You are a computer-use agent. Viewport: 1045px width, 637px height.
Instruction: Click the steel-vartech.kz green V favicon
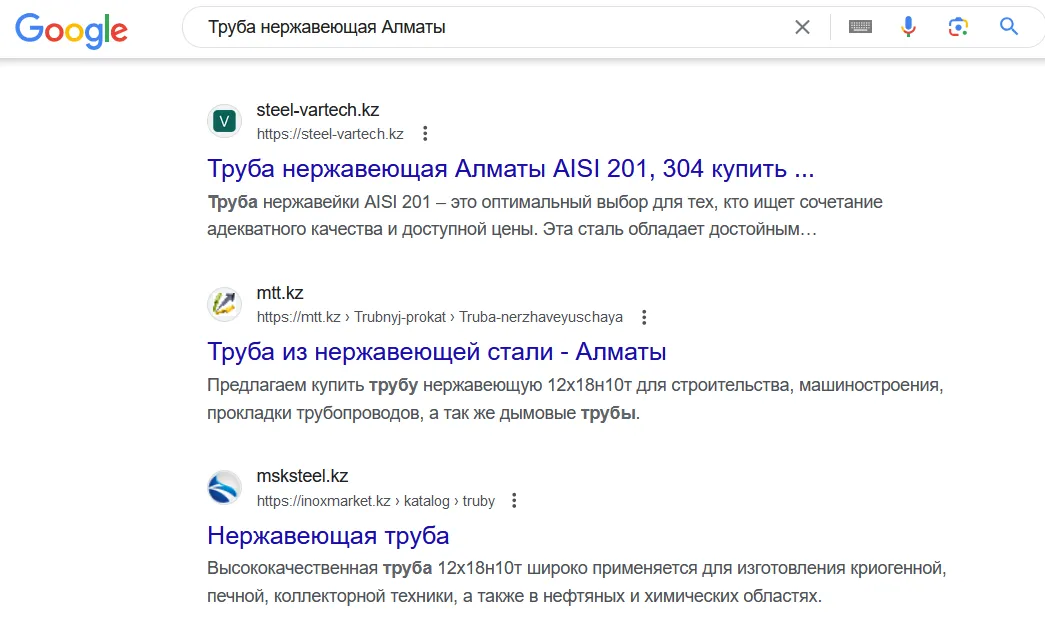click(x=225, y=121)
